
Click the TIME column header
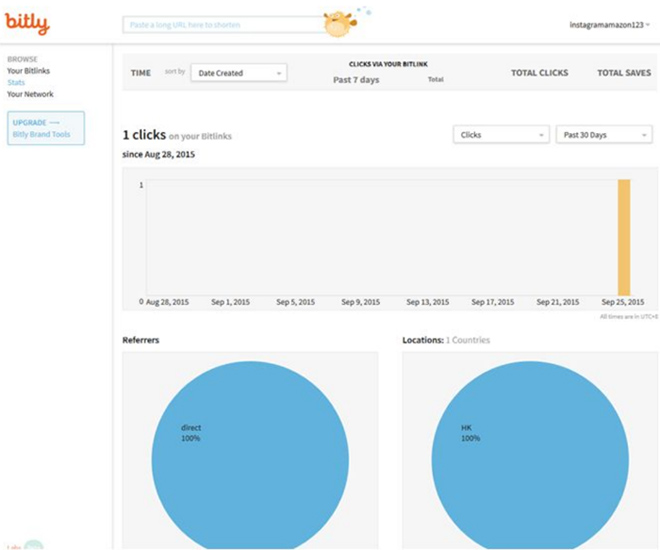click(x=141, y=73)
